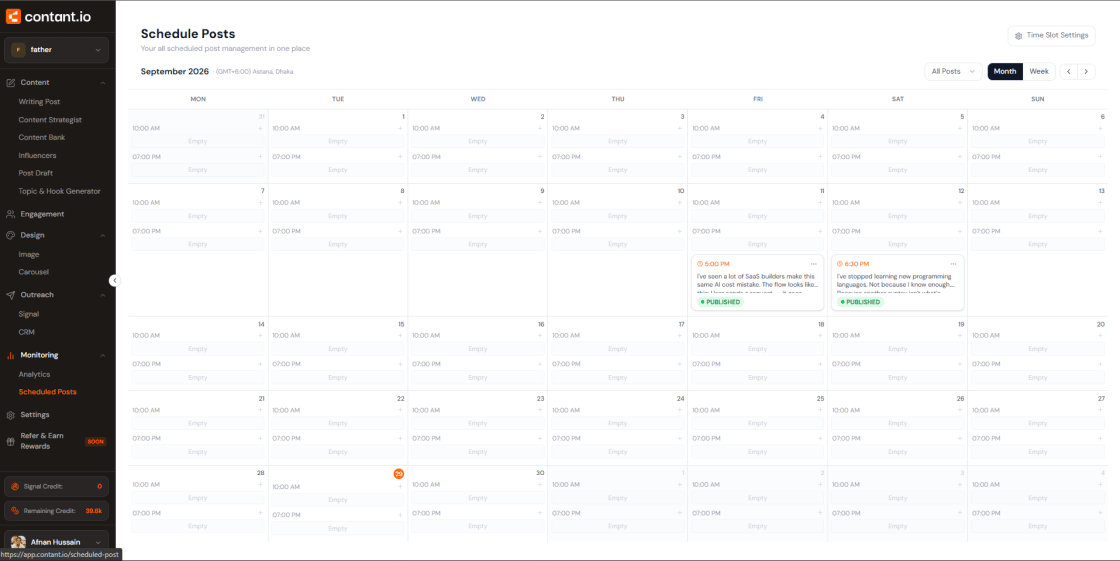Image resolution: width=1120 pixels, height=561 pixels.
Task: Click the Engagement people icon
Action: coord(11,214)
